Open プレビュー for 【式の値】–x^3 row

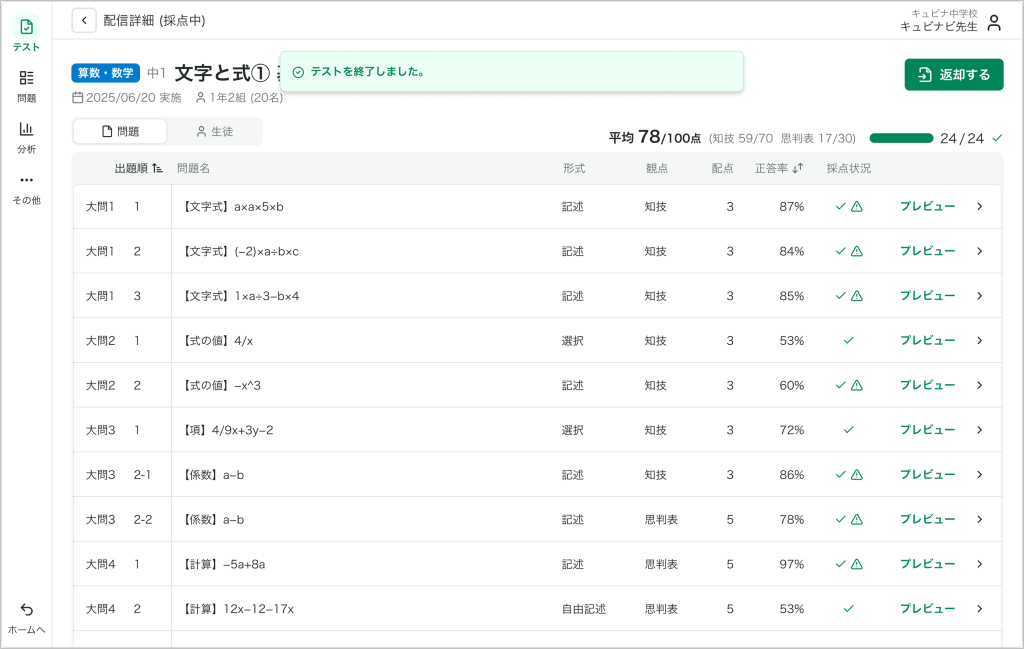927,385
